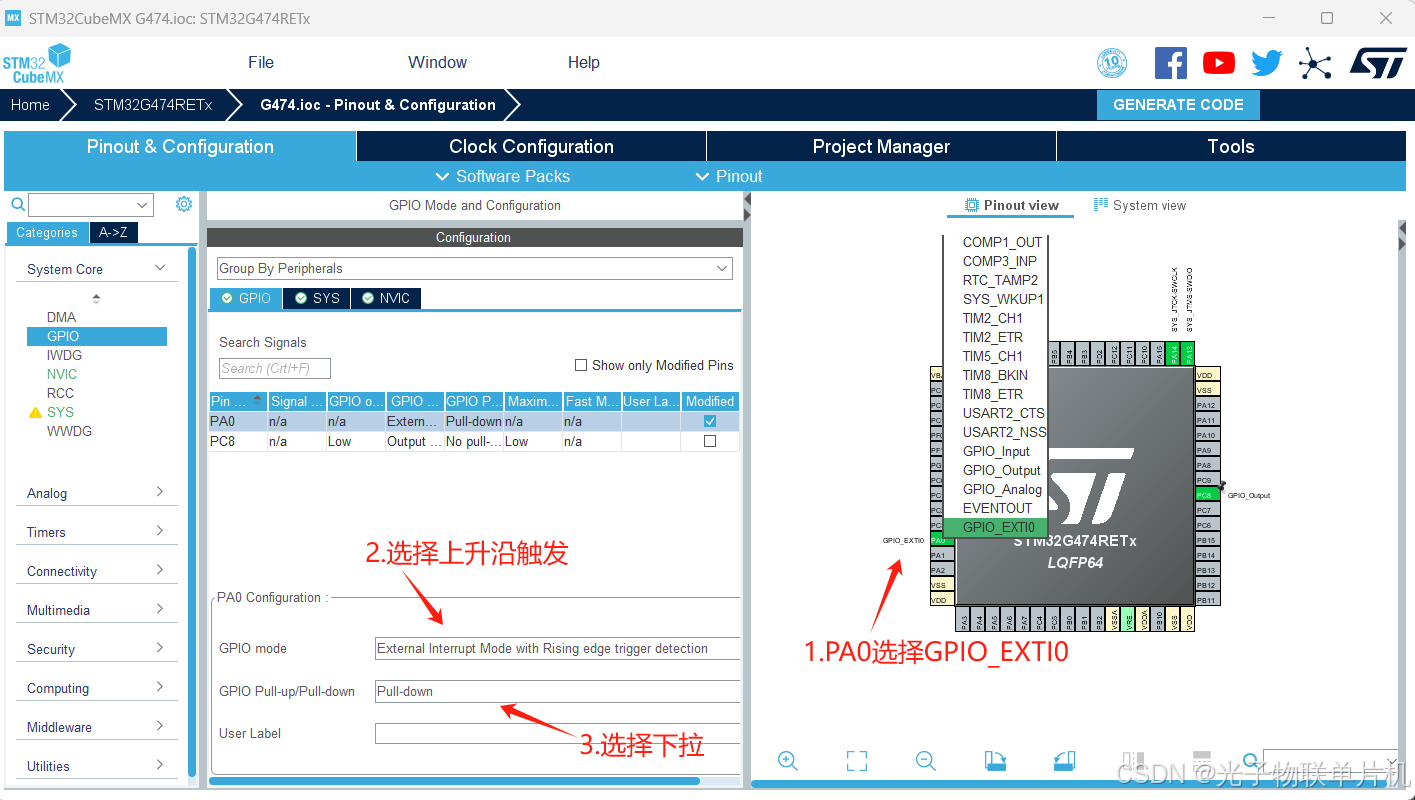Select RCC in System Core tree
The image size is (1415, 800).
click(x=60, y=393)
